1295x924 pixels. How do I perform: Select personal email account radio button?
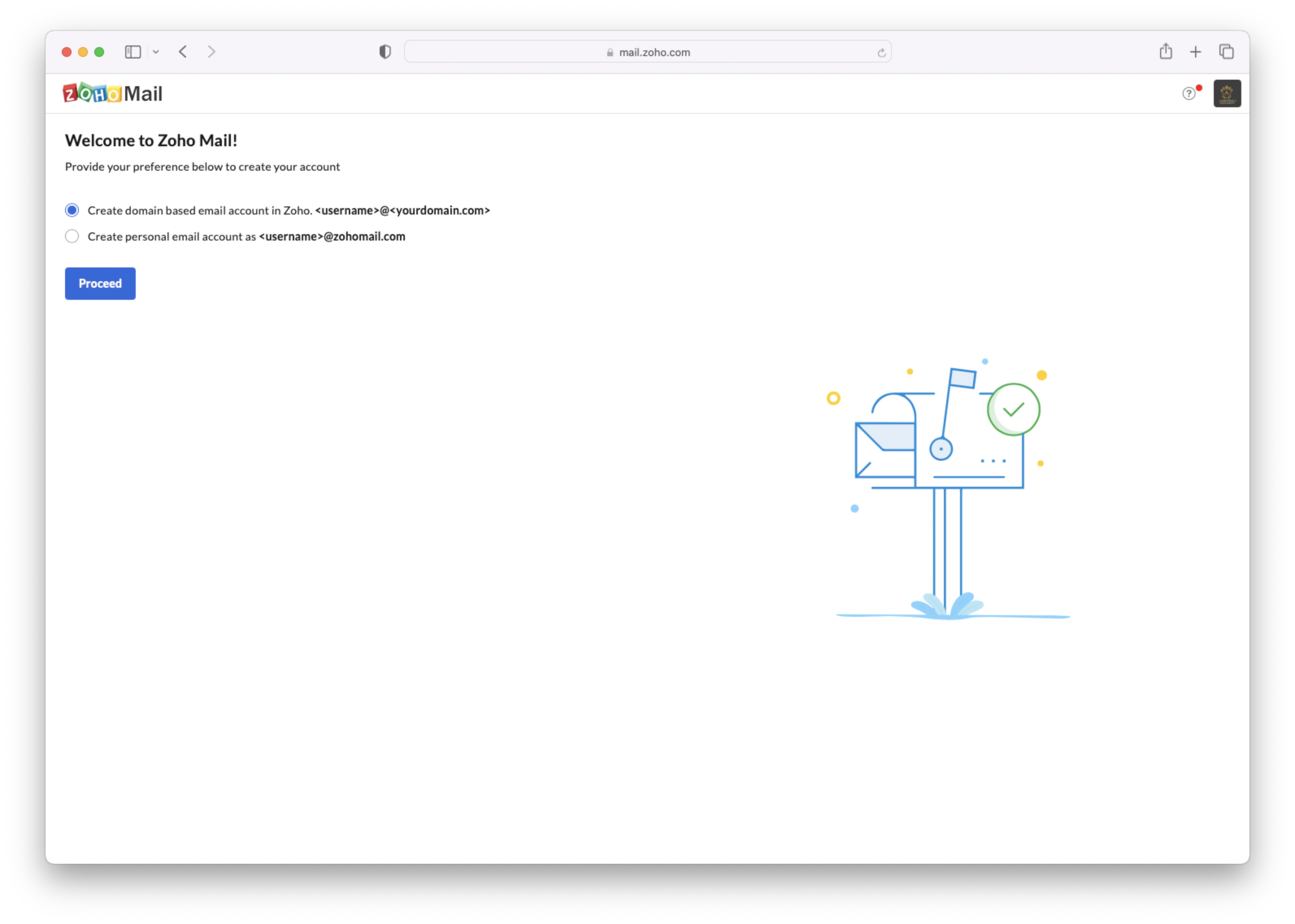click(x=72, y=236)
